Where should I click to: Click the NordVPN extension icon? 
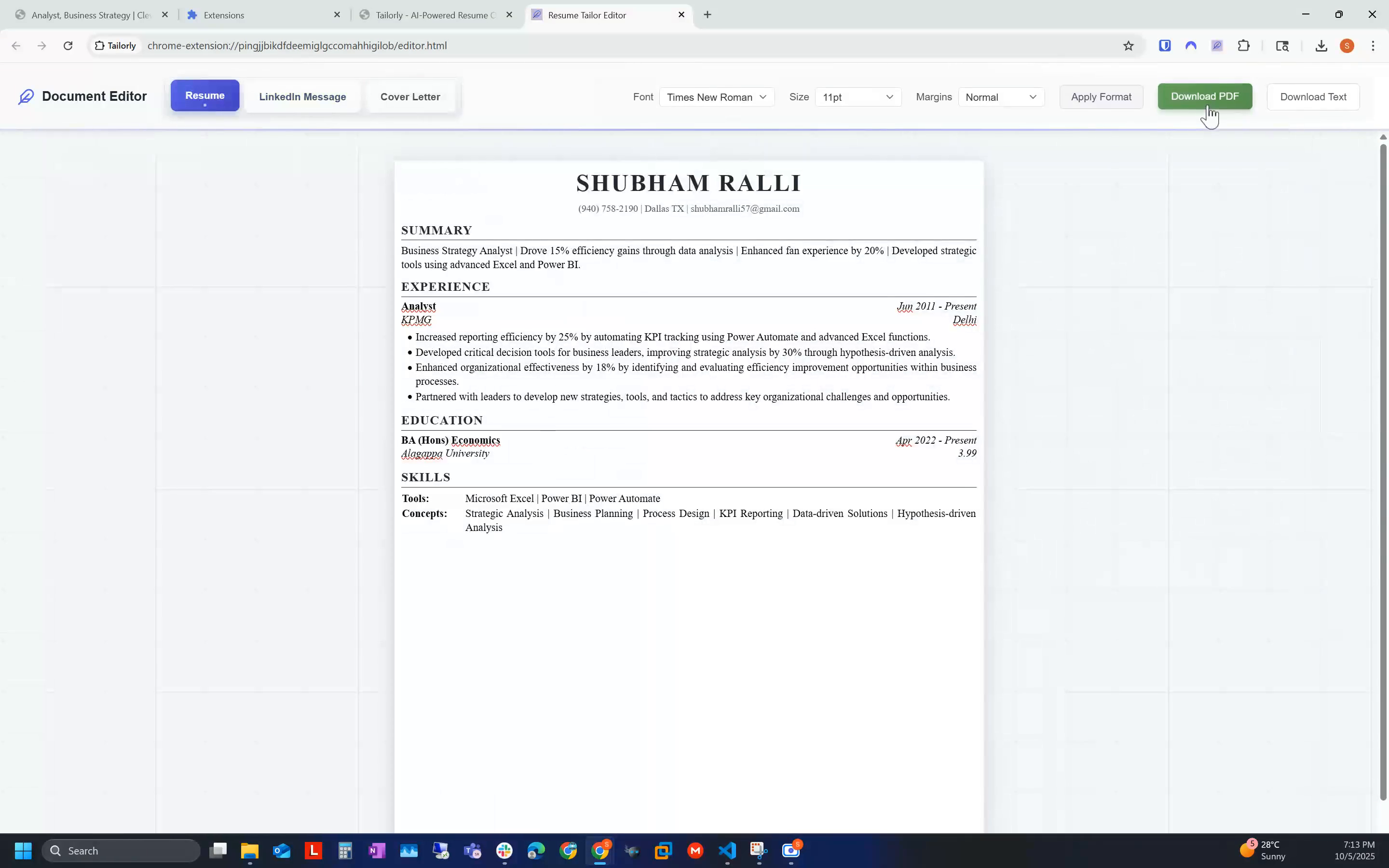1190,45
